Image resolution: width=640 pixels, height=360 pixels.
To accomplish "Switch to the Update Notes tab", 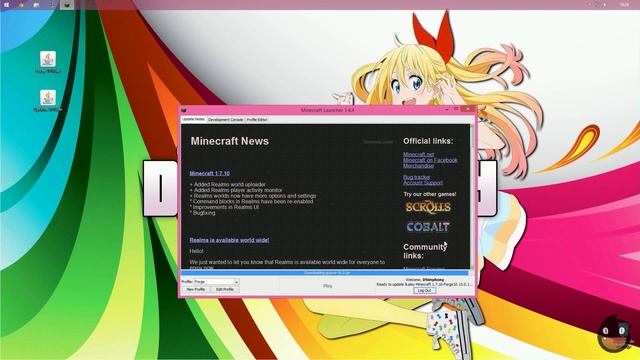I will pyautogui.click(x=193, y=119).
